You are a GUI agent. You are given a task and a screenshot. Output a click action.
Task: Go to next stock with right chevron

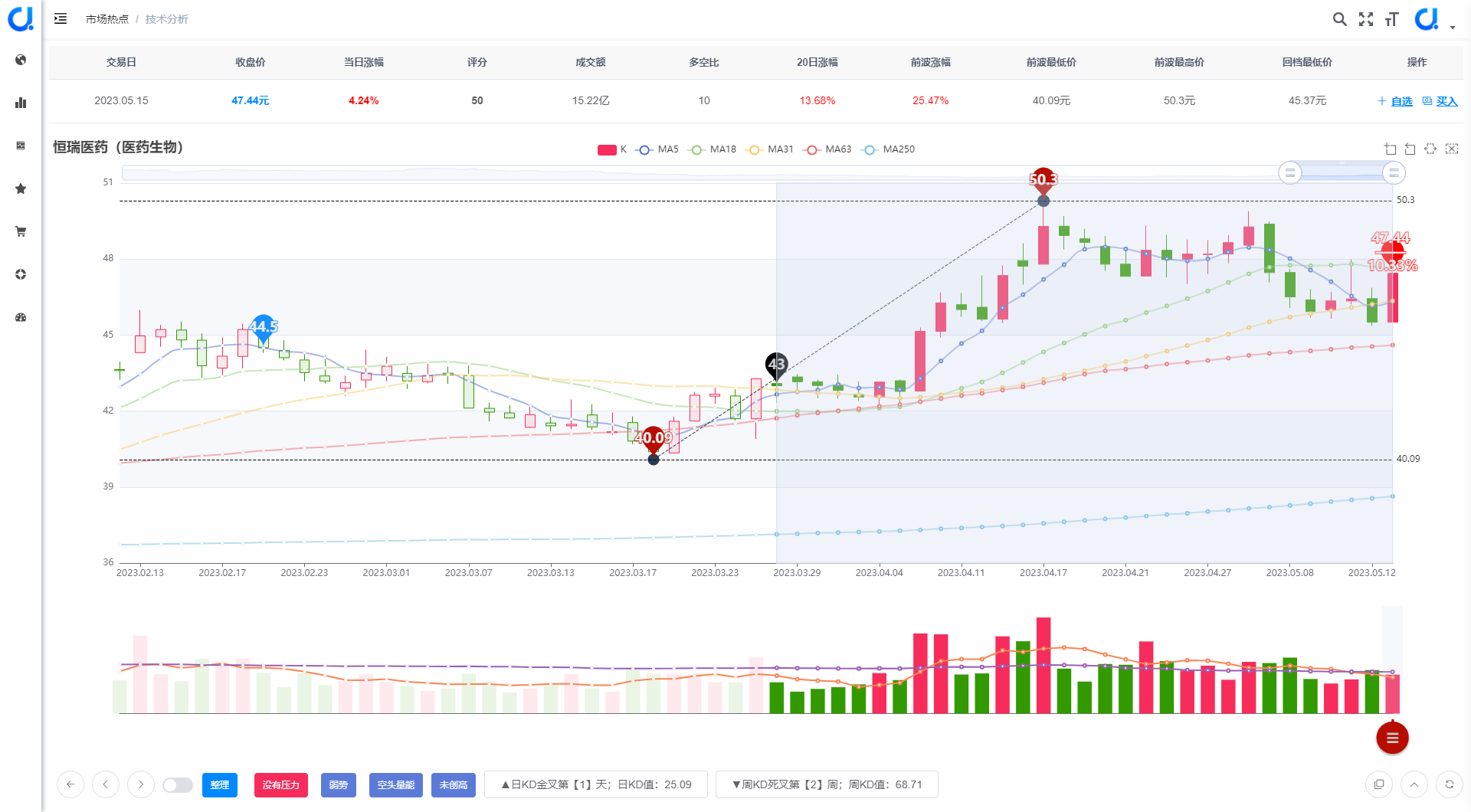141,784
